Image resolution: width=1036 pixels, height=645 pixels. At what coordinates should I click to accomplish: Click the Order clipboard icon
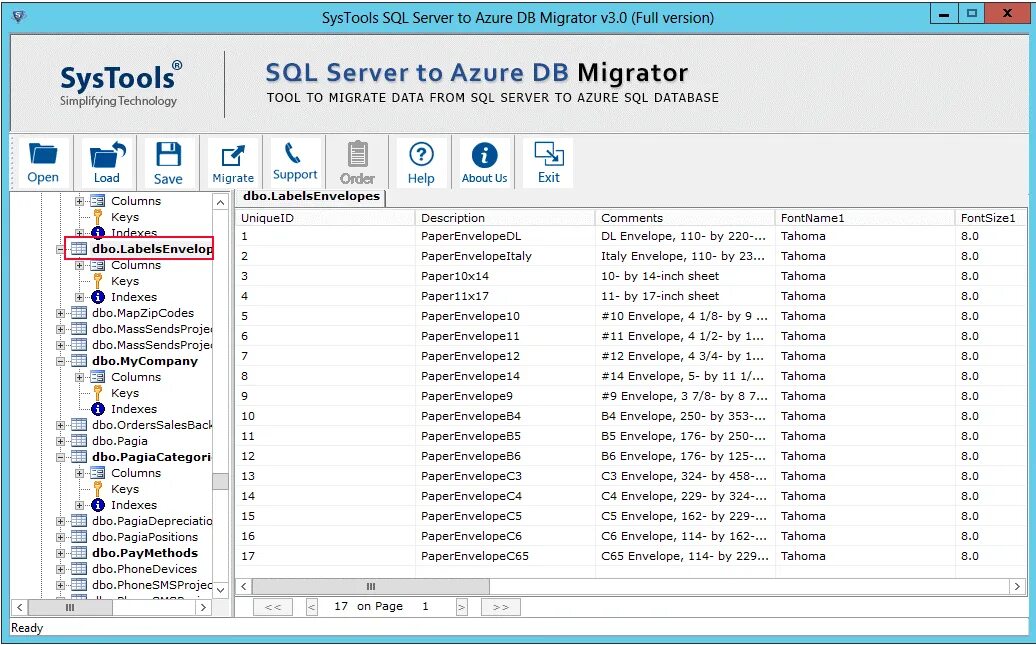coord(357,155)
